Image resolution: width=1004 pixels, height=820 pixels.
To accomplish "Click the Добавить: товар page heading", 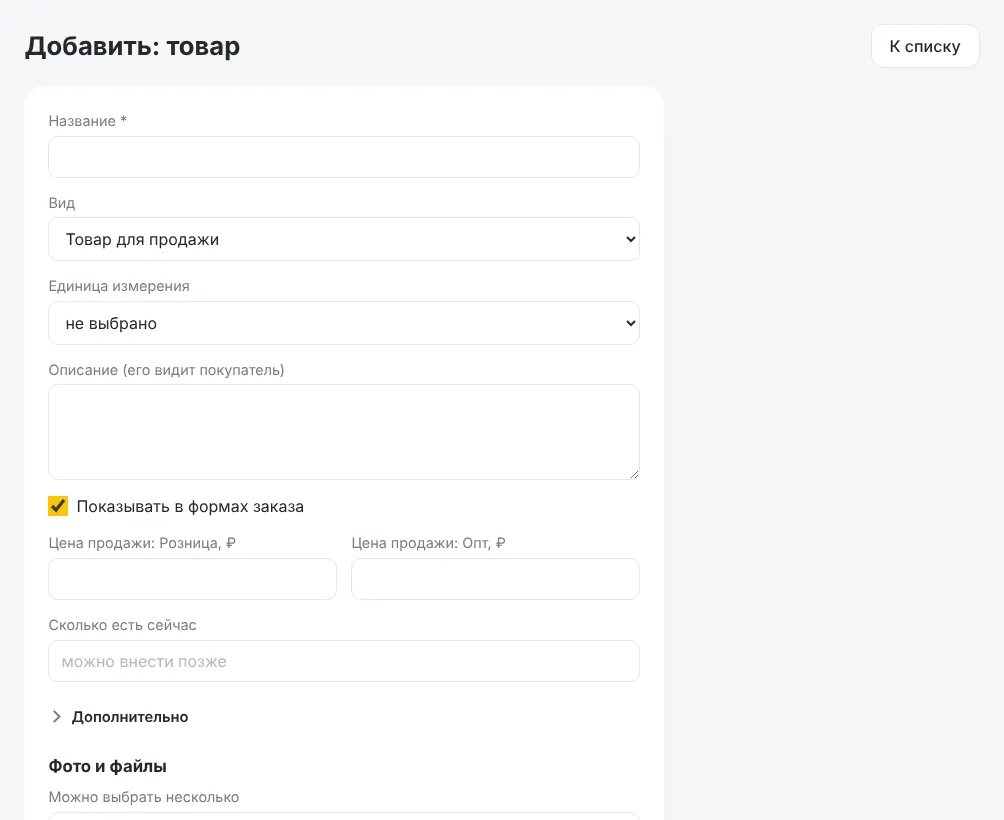I will 133,46.
